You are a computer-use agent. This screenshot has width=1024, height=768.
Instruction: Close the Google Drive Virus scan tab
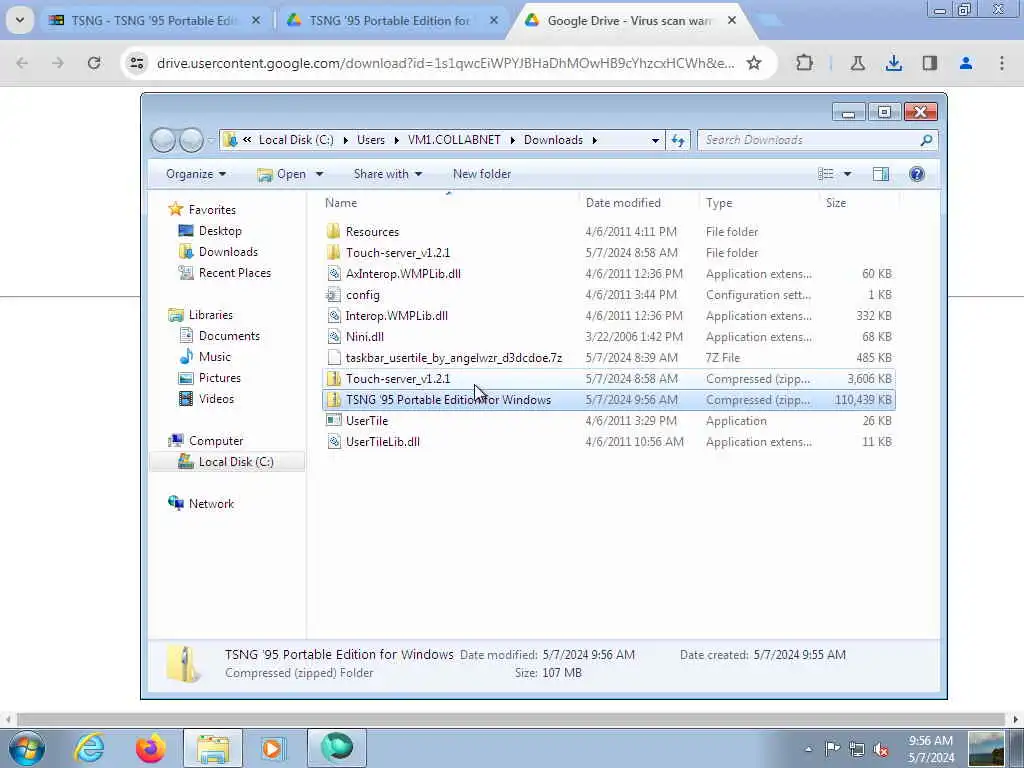click(732, 20)
